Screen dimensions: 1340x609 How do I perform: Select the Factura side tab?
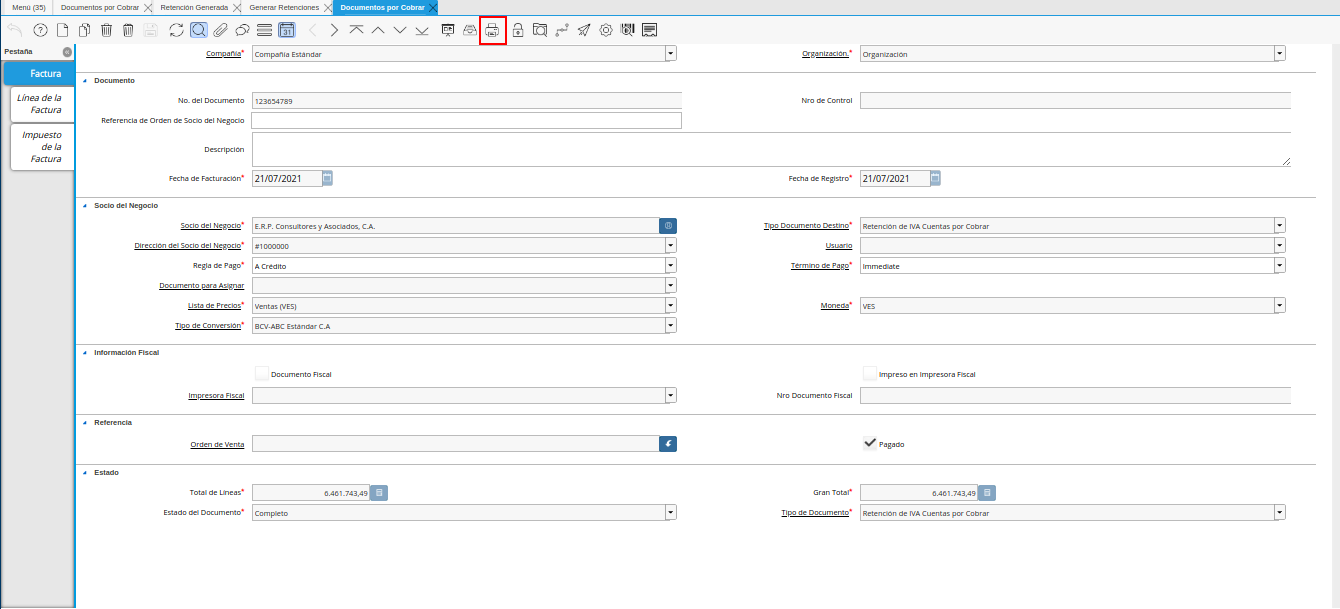(39, 74)
